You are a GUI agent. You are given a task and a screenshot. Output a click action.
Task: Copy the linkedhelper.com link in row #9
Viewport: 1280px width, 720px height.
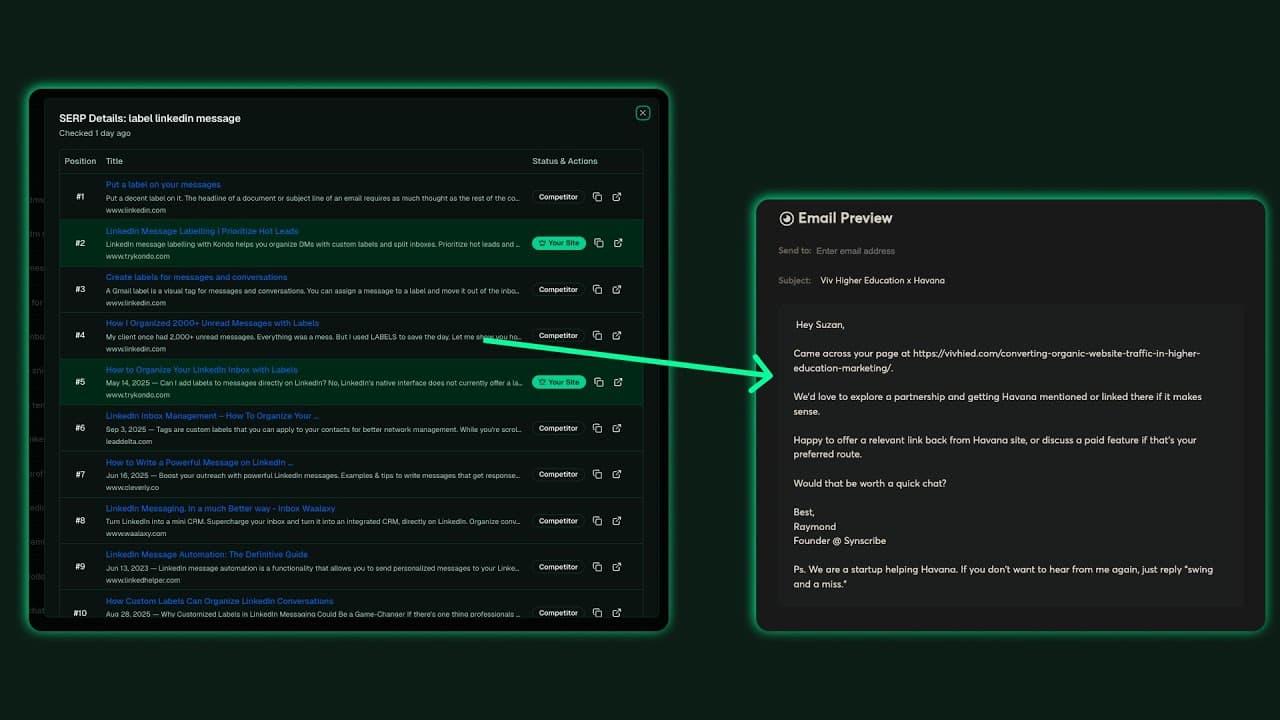[x=597, y=567]
